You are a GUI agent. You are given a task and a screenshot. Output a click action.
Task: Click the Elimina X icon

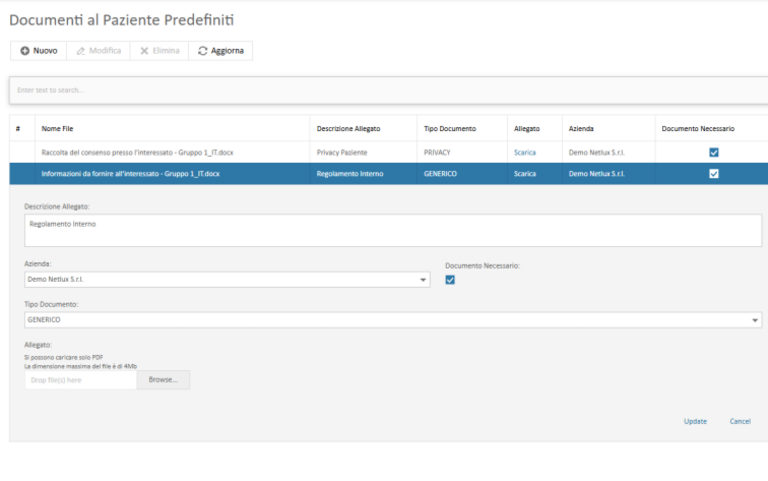tap(145, 51)
